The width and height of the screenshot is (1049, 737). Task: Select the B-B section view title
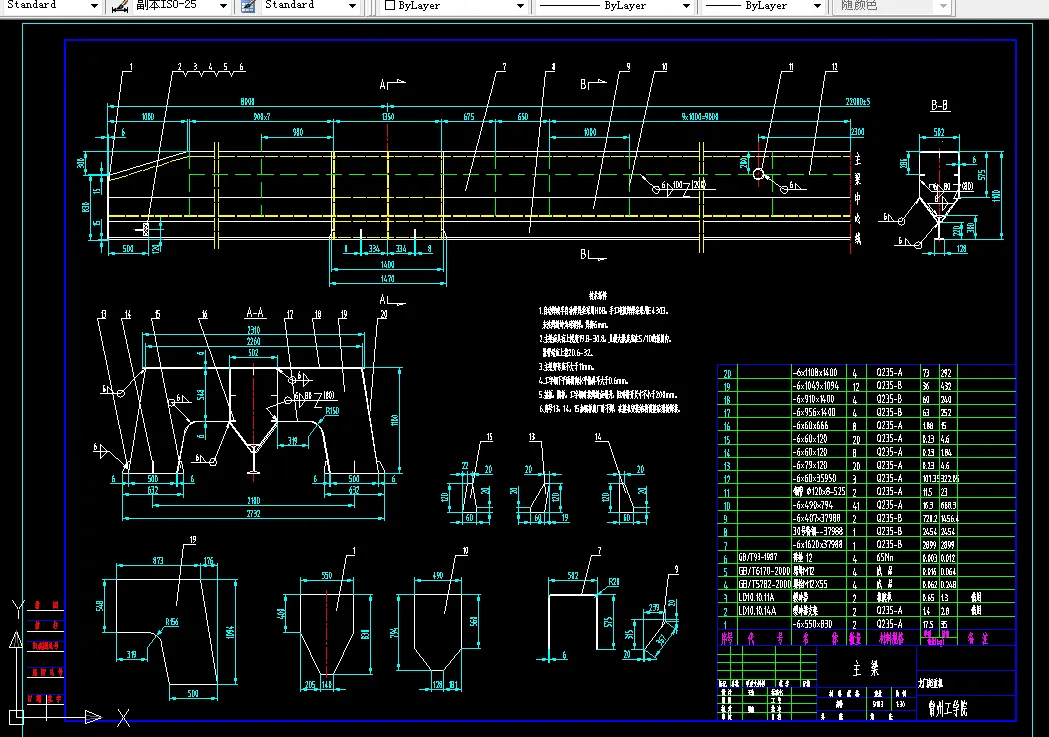tap(939, 105)
